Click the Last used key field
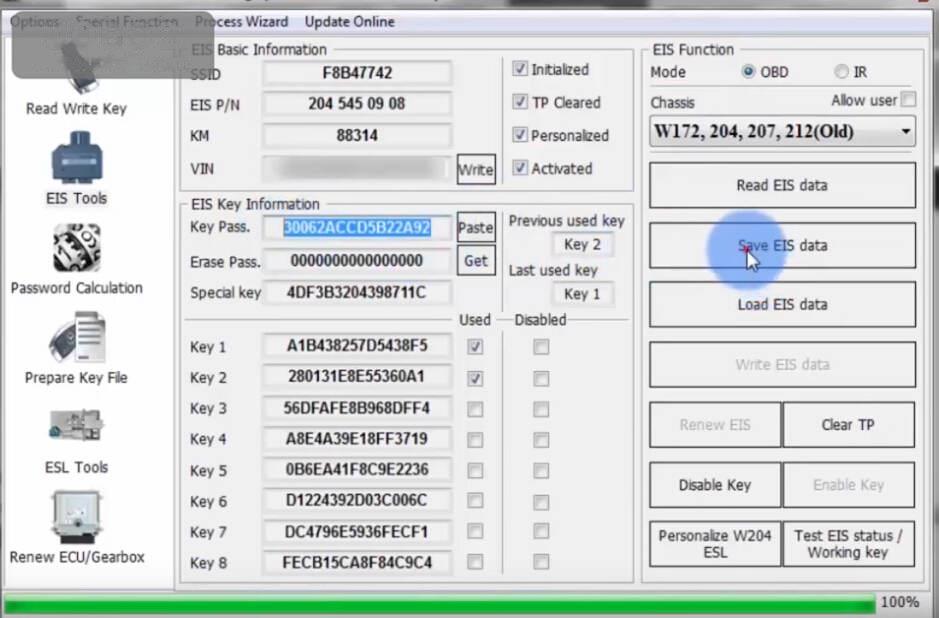 pyautogui.click(x=582, y=294)
